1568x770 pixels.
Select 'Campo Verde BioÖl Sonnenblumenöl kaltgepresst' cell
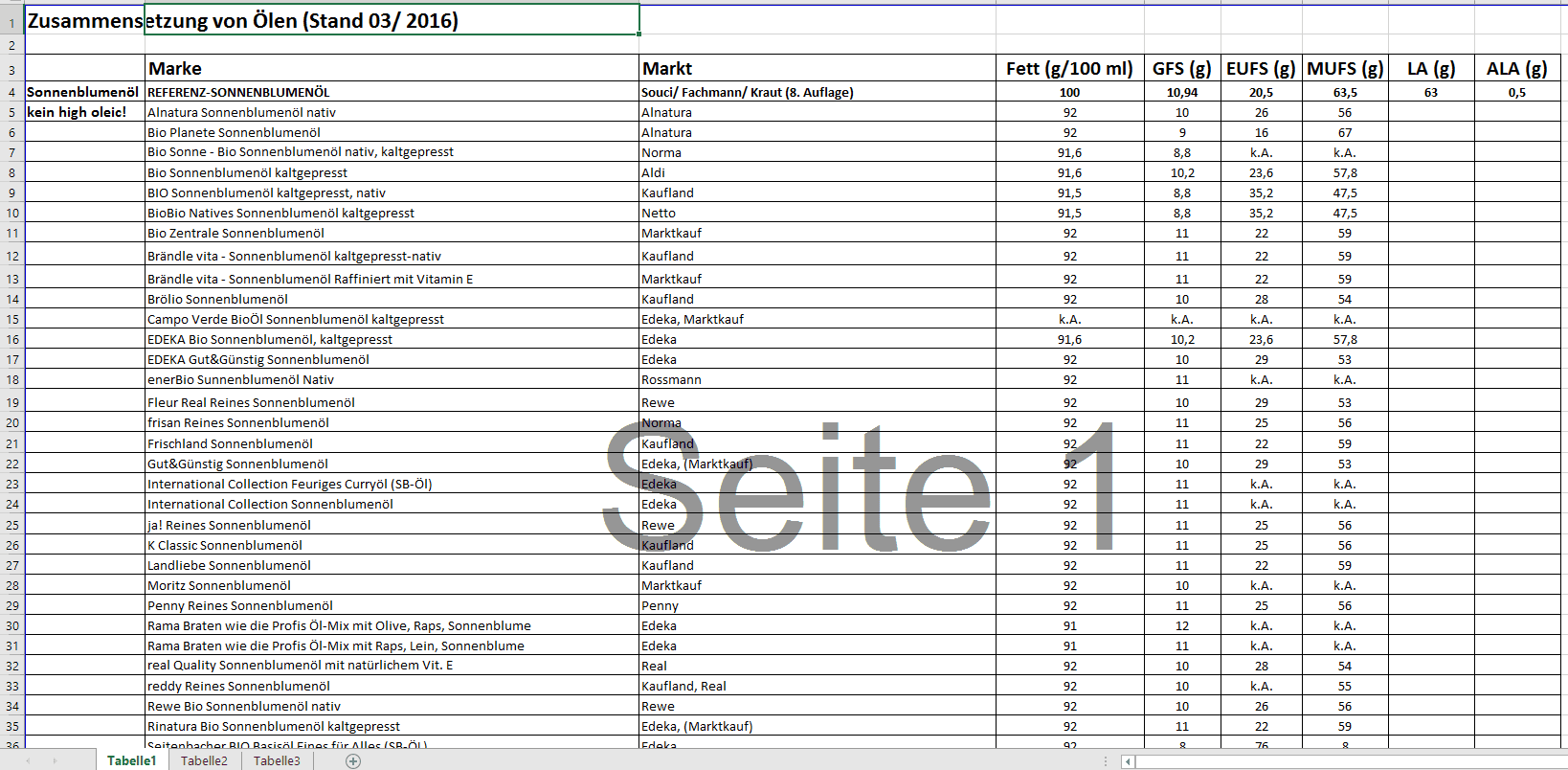[392, 319]
